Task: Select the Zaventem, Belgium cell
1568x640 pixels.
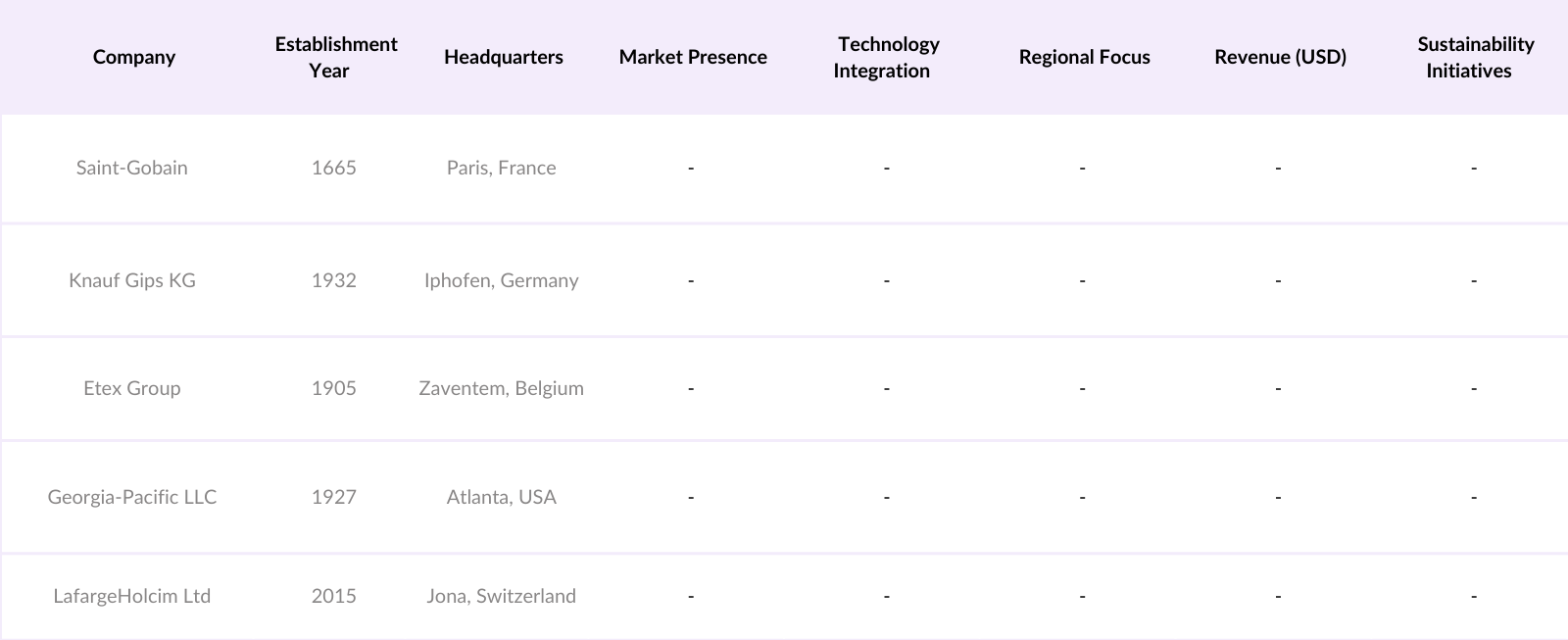Action: pos(501,388)
